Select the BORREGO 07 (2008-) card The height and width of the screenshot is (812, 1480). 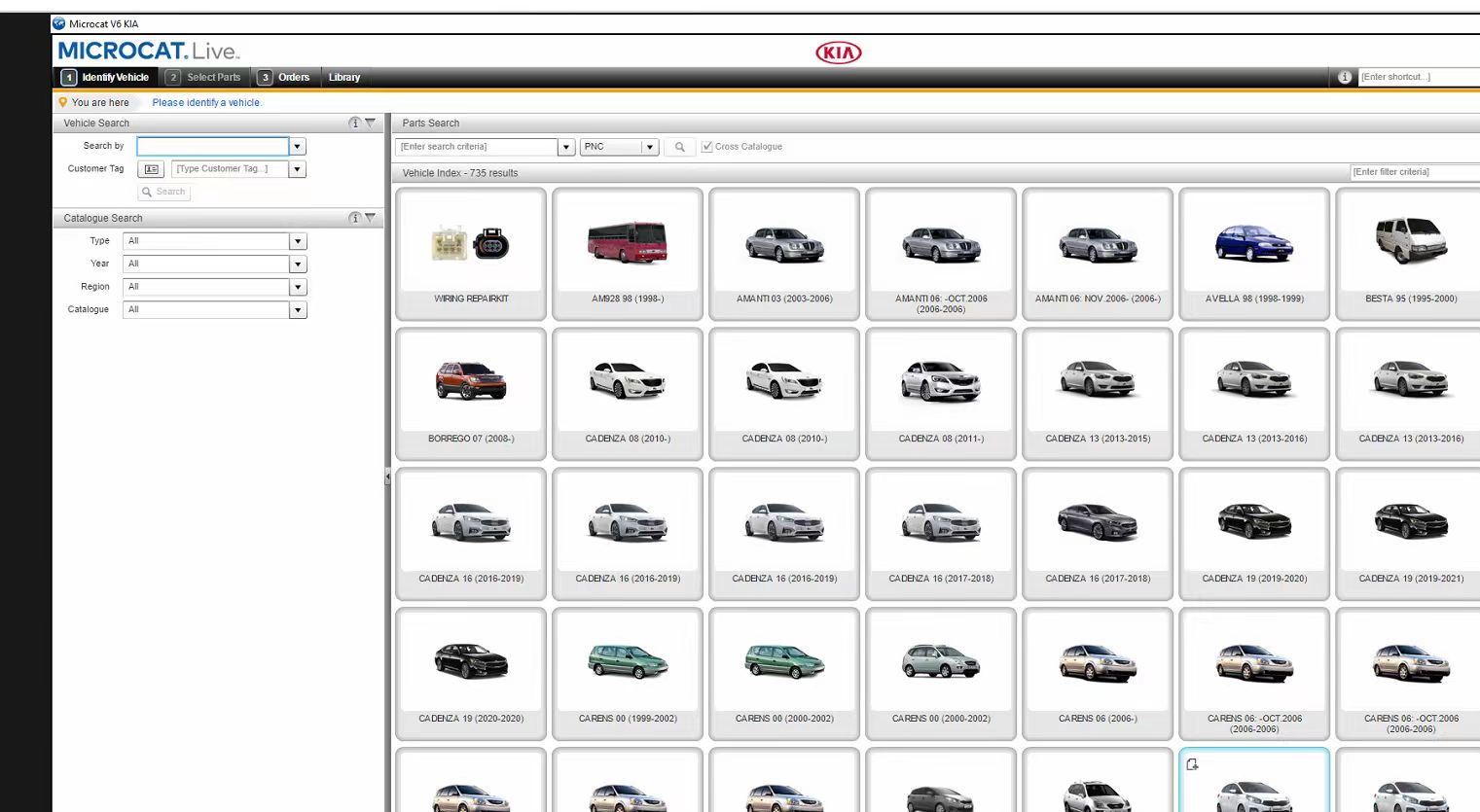[x=471, y=394]
